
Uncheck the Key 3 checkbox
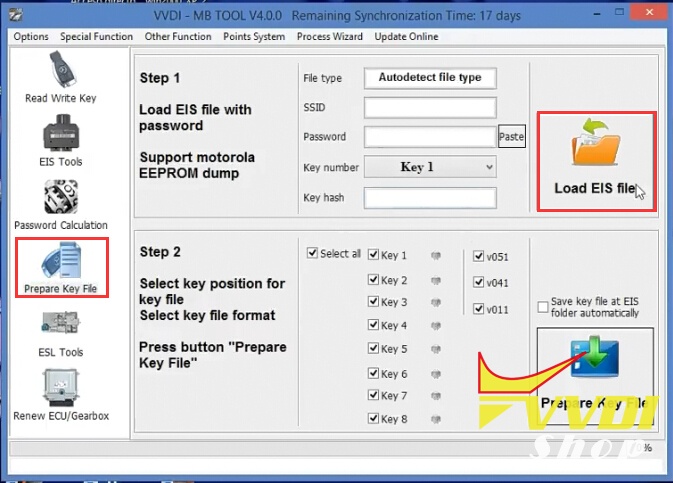[x=373, y=301]
